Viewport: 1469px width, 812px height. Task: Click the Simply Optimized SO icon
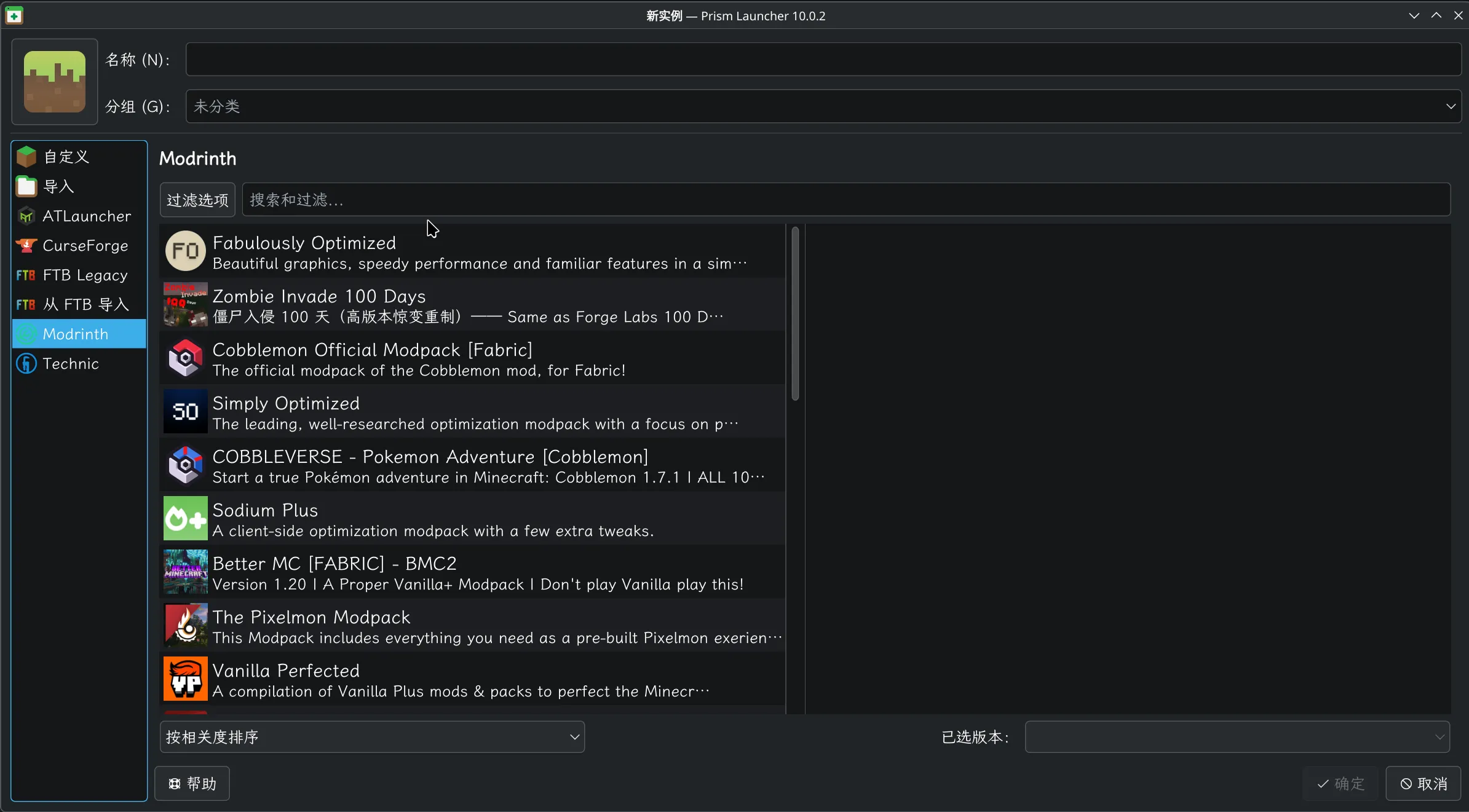[185, 411]
